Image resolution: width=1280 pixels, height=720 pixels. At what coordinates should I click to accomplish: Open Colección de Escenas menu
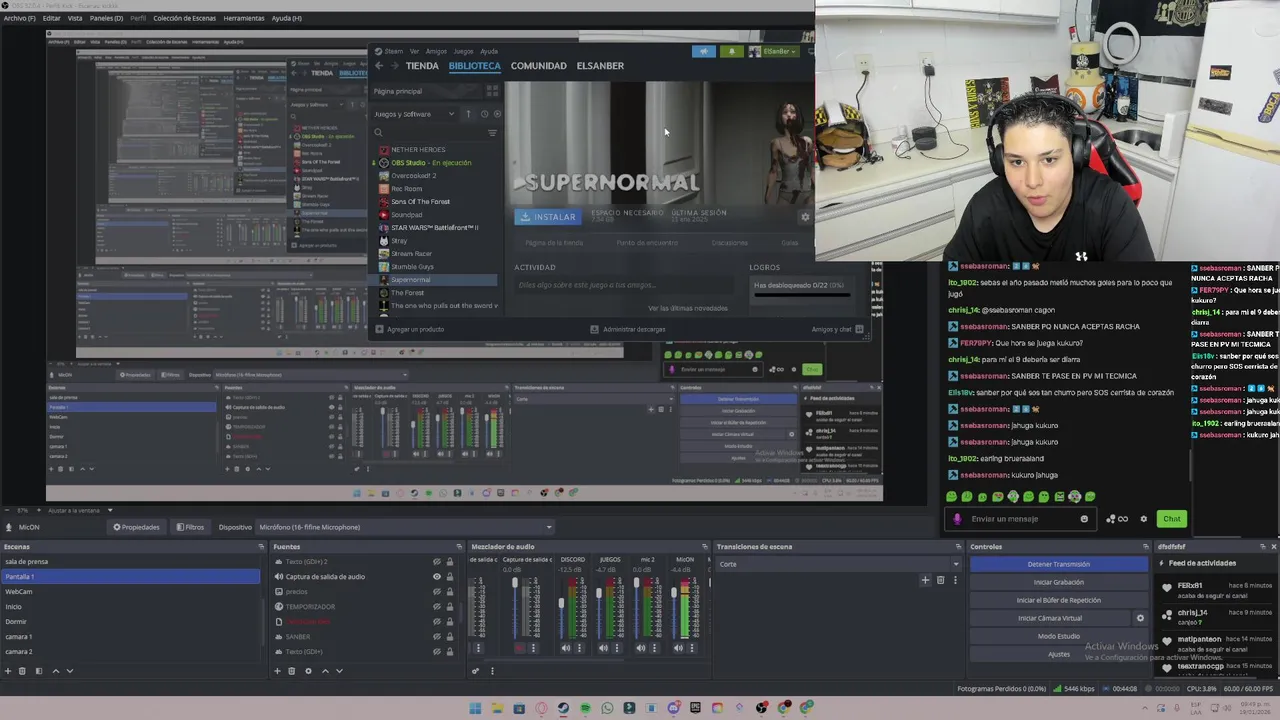(183, 18)
